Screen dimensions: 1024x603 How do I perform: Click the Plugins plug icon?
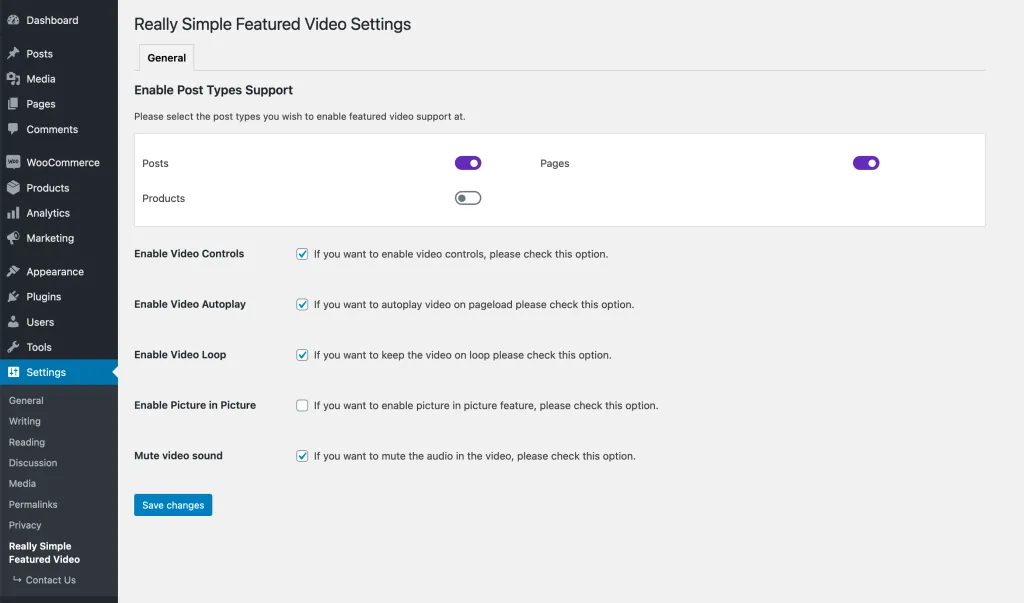pyautogui.click(x=13, y=297)
